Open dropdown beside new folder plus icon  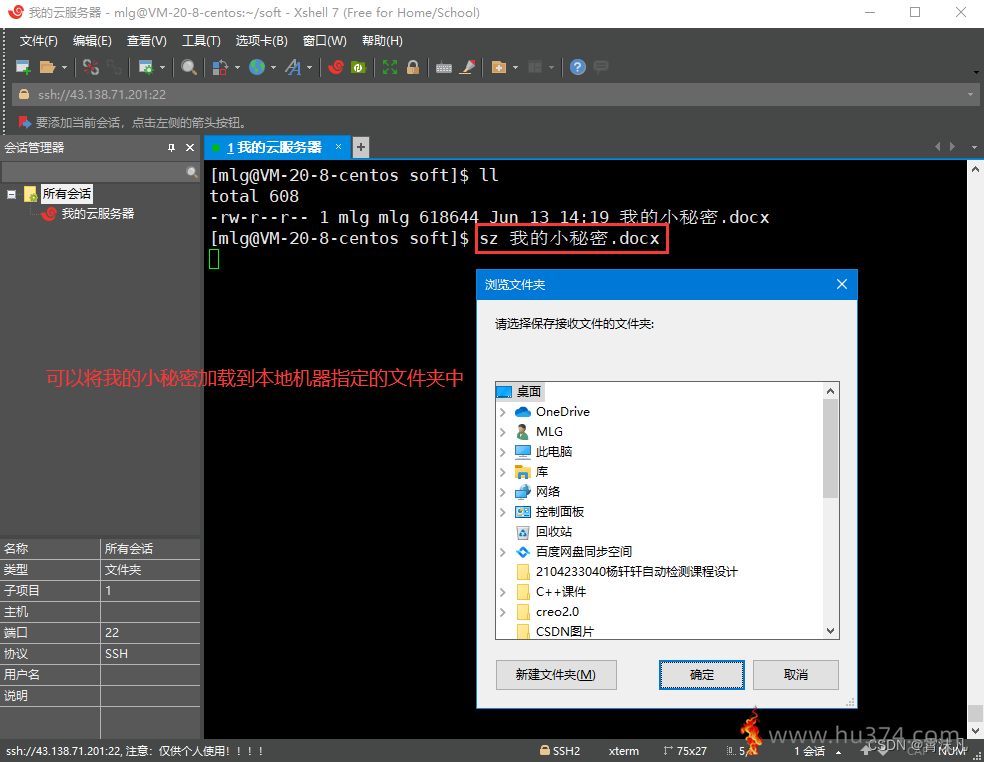tap(515, 67)
